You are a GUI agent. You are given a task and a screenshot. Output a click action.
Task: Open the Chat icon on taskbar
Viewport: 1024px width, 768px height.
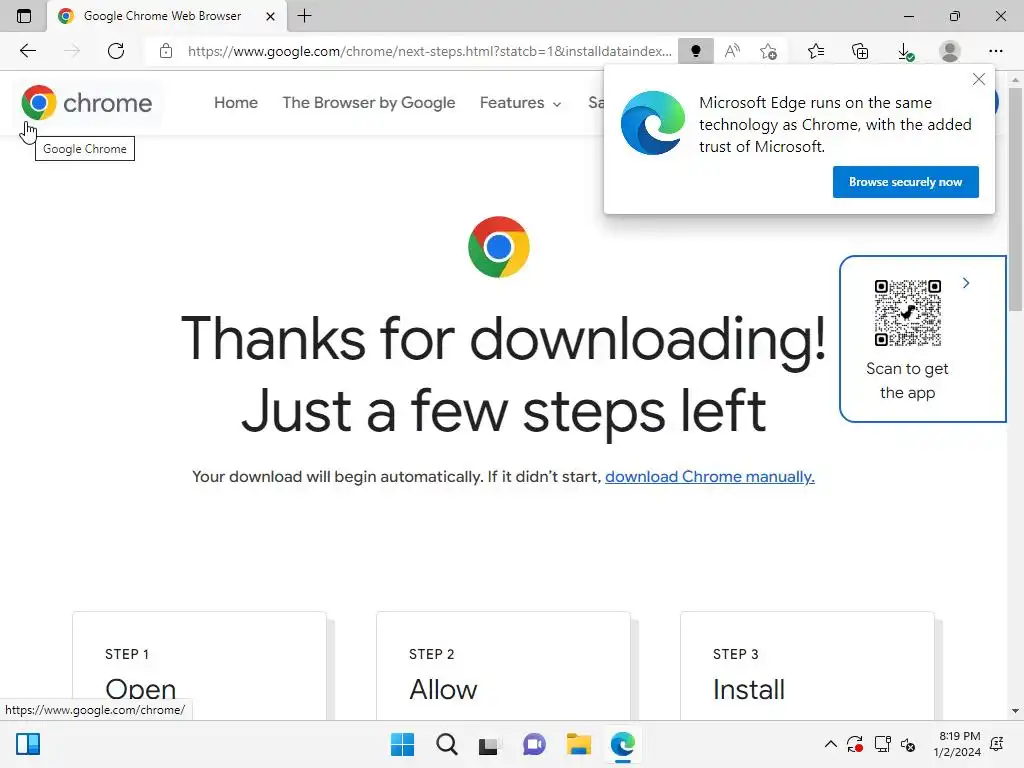coord(534,744)
